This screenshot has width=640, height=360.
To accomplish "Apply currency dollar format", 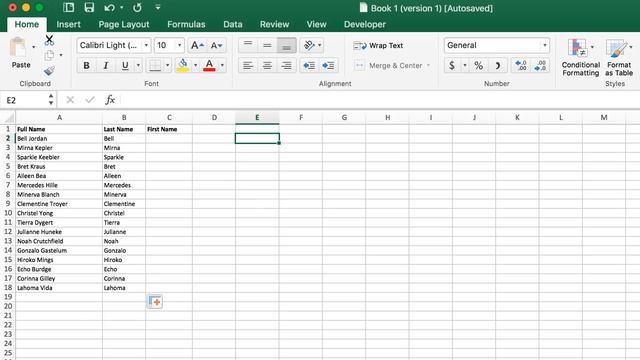I will [452, 65].
